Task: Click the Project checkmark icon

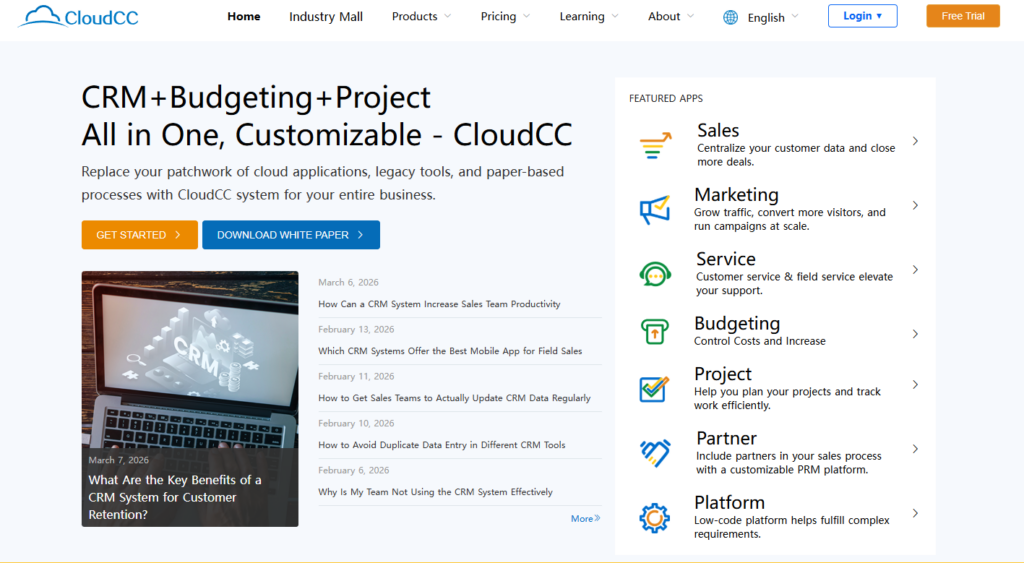Action: (x=655, y=389)
